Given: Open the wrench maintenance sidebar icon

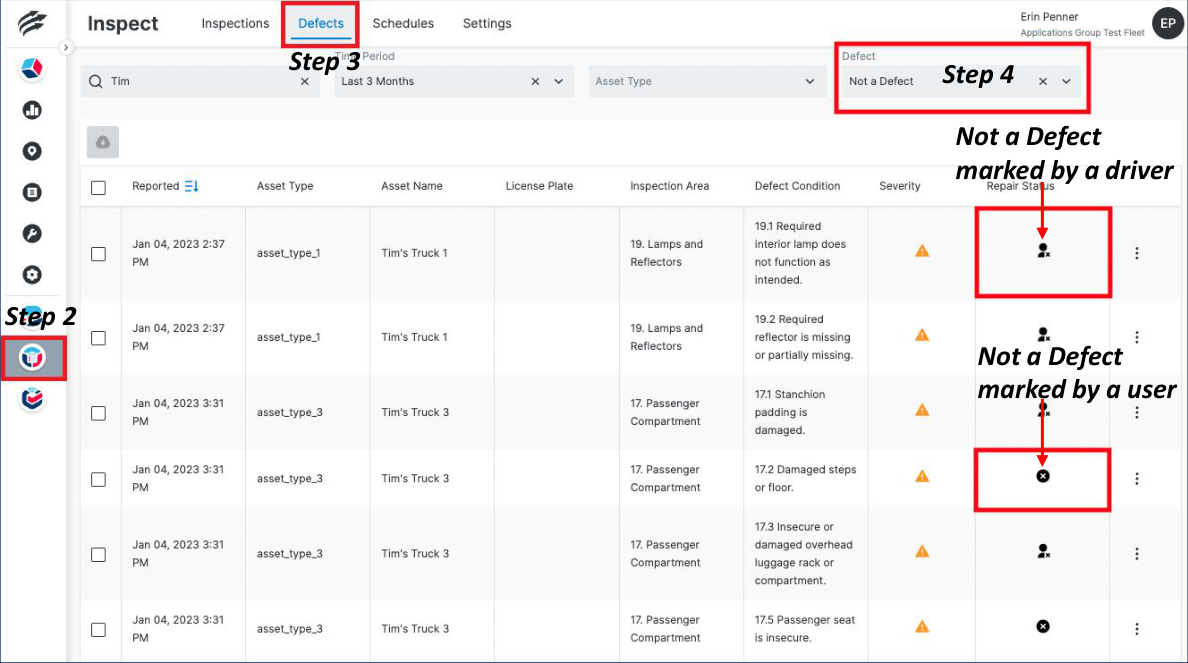Looking at the screenshot, I should click(32, 233).
